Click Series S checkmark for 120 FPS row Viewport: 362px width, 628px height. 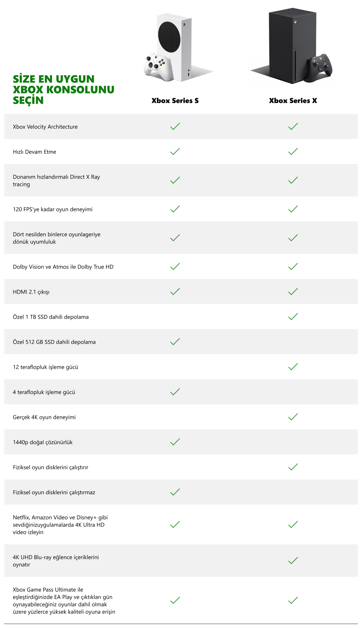[175, 209]
